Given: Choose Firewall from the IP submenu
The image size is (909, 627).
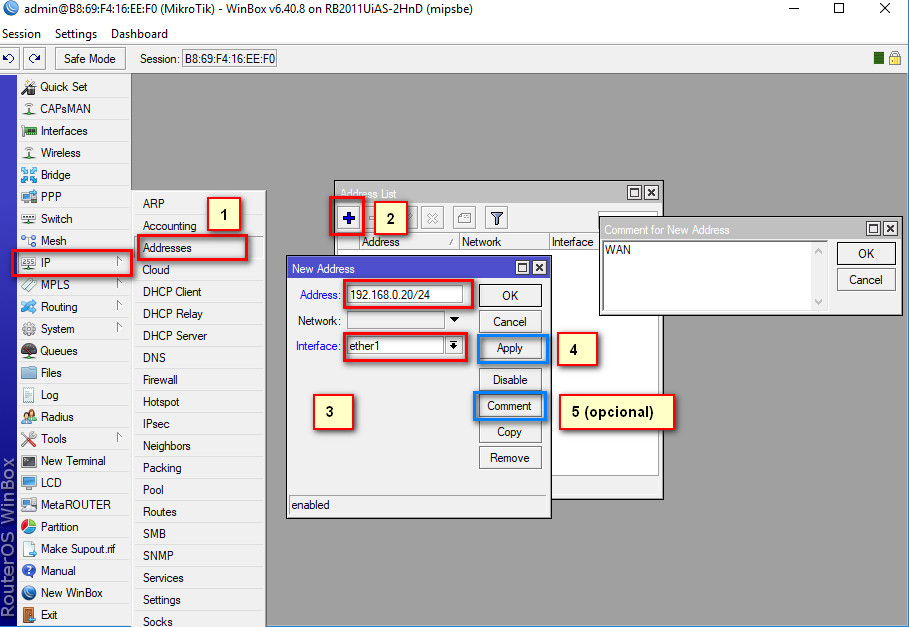Looking at the screenshot, I should (160, 380).
